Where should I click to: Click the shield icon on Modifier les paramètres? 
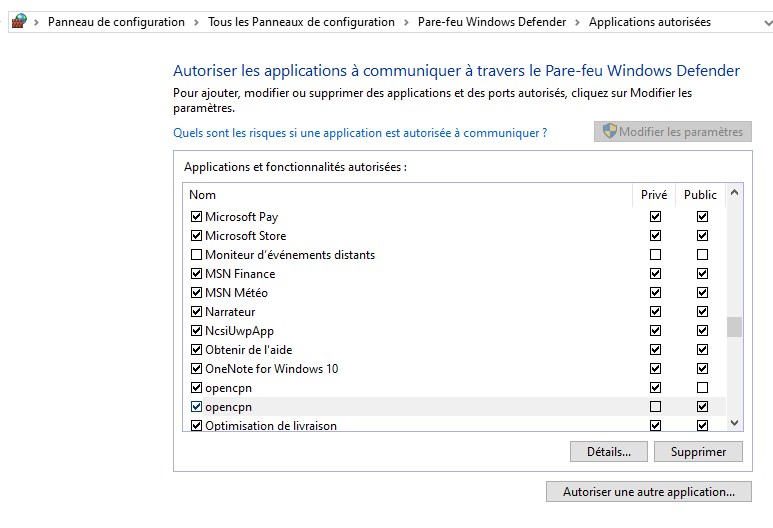[x=610, y=131]
